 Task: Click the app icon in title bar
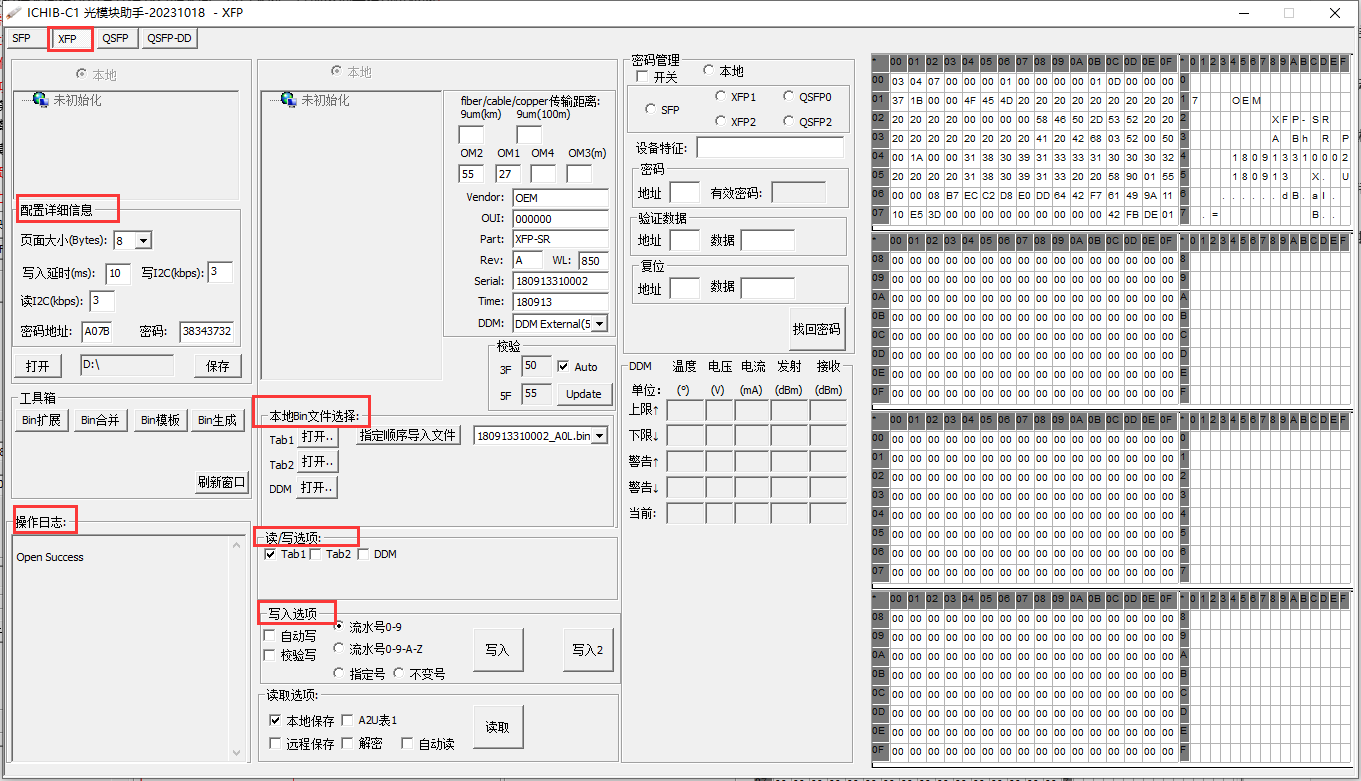click(14, 12)
